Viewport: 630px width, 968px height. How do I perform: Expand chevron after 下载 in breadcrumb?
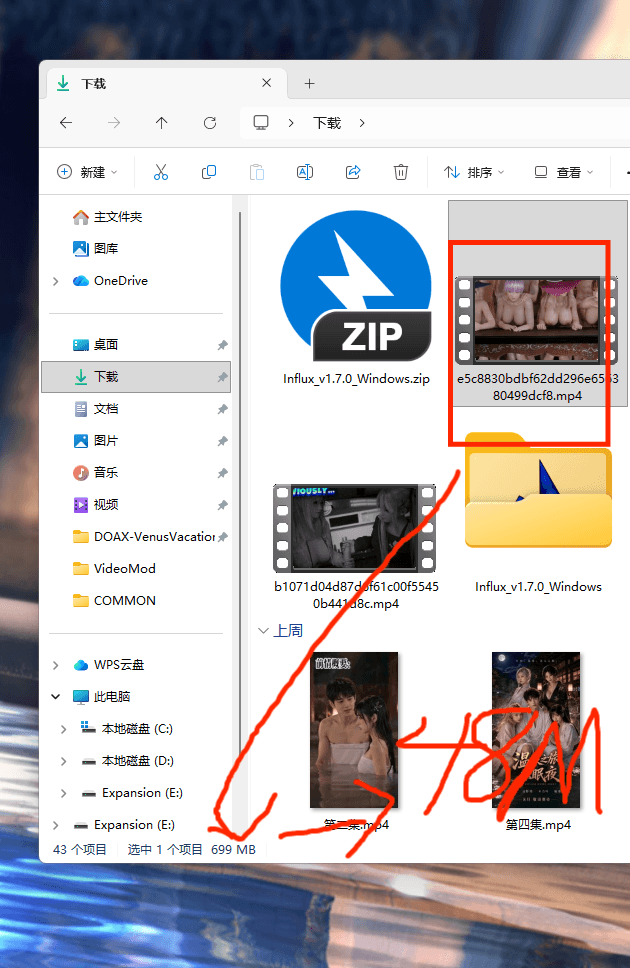tap(362, 123)
